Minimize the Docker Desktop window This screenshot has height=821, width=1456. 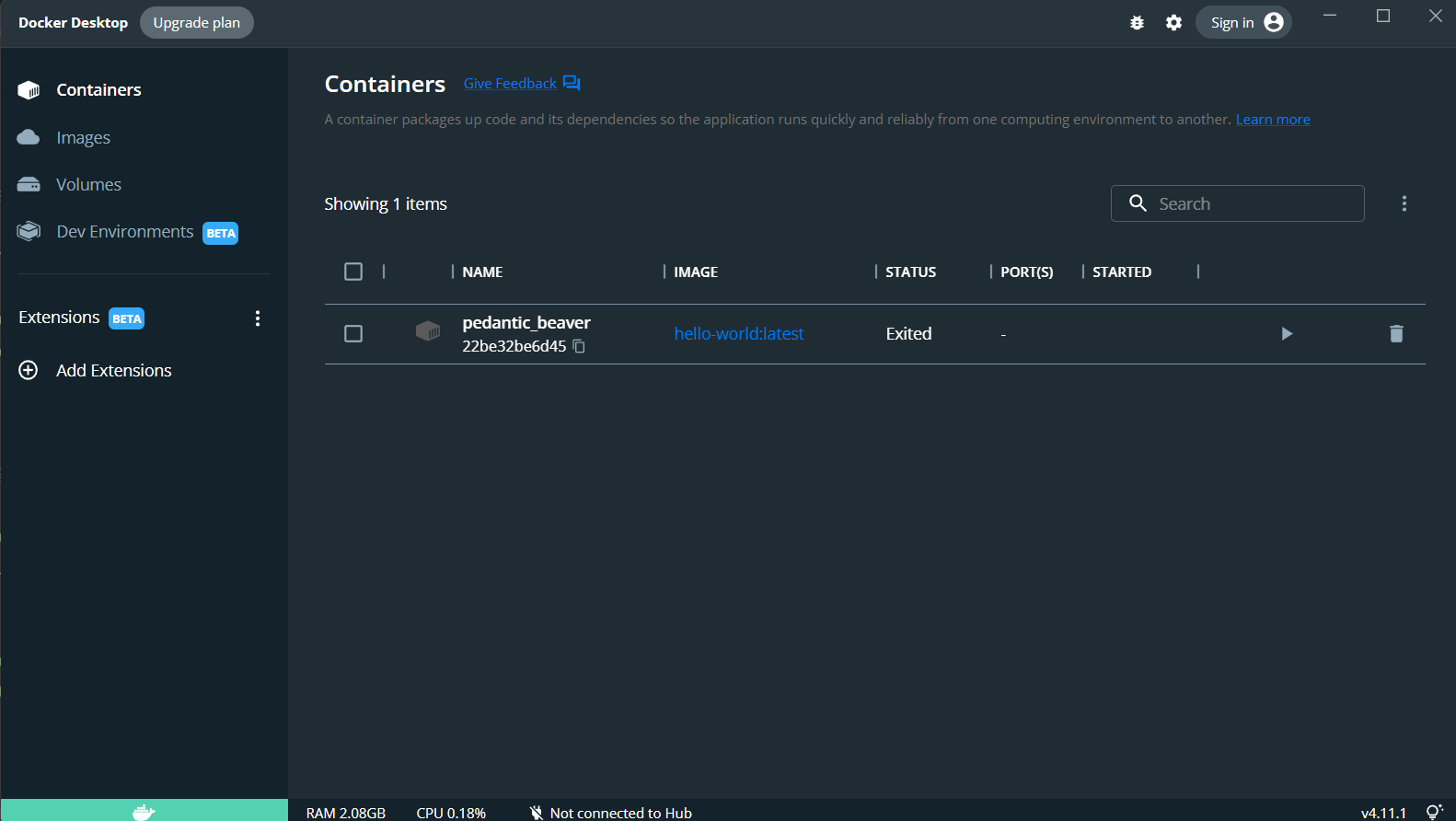(x=1330, y=16)
